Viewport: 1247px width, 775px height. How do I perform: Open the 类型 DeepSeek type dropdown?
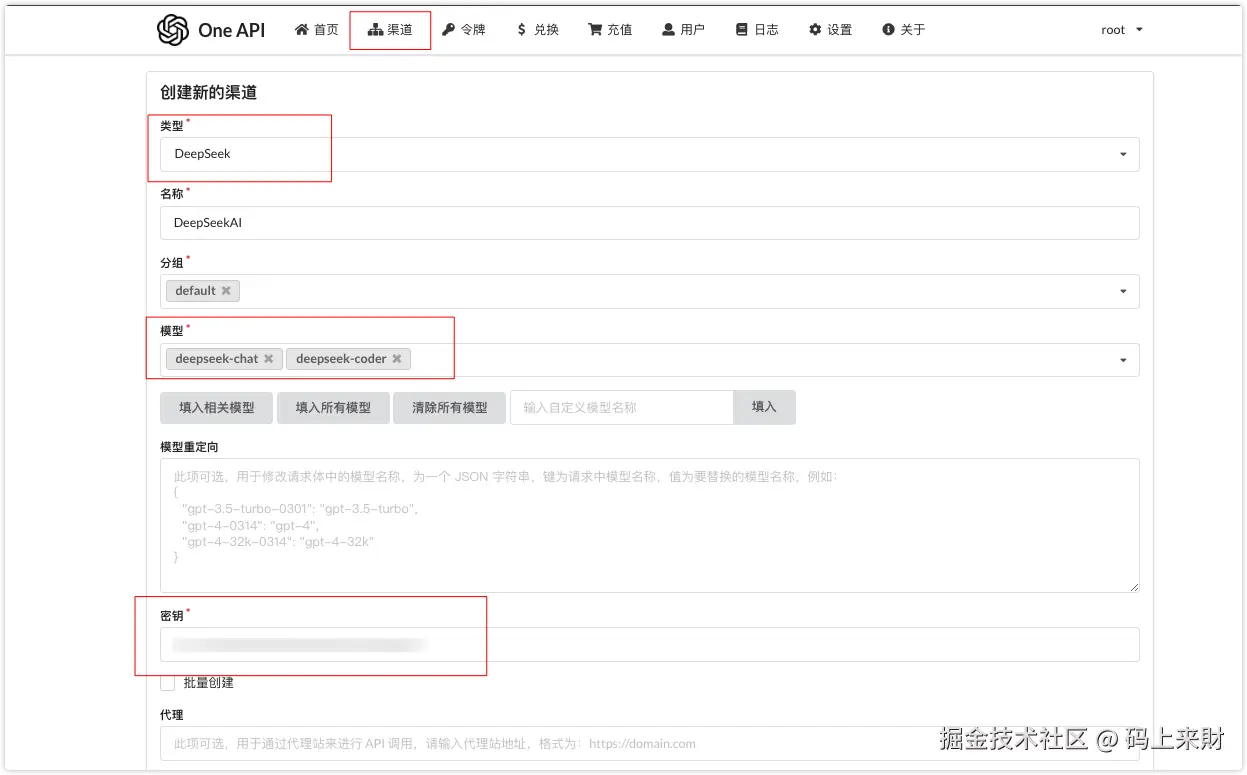649,154
